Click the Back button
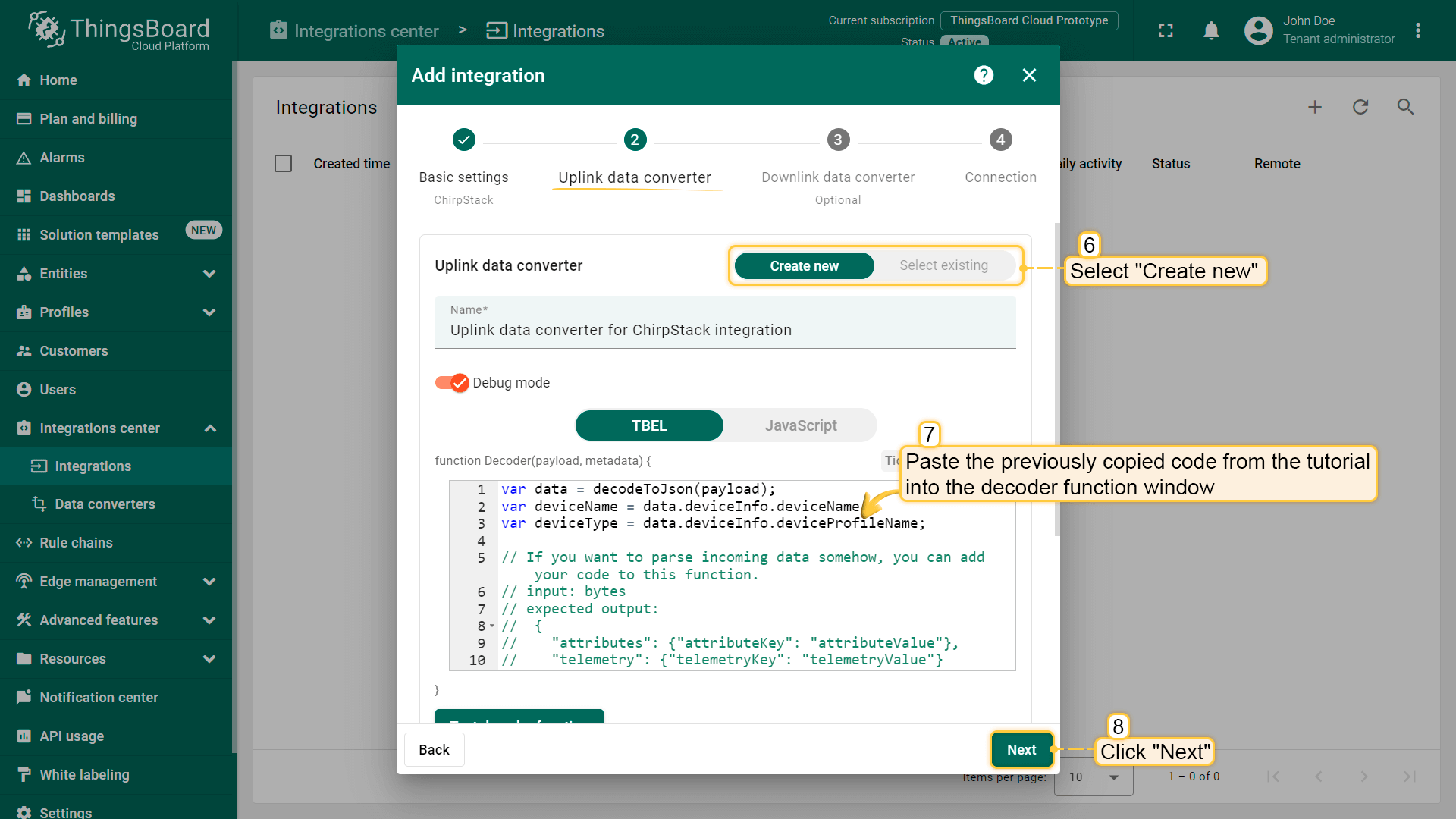1456x819 pixels. click(x=434, y=749)
